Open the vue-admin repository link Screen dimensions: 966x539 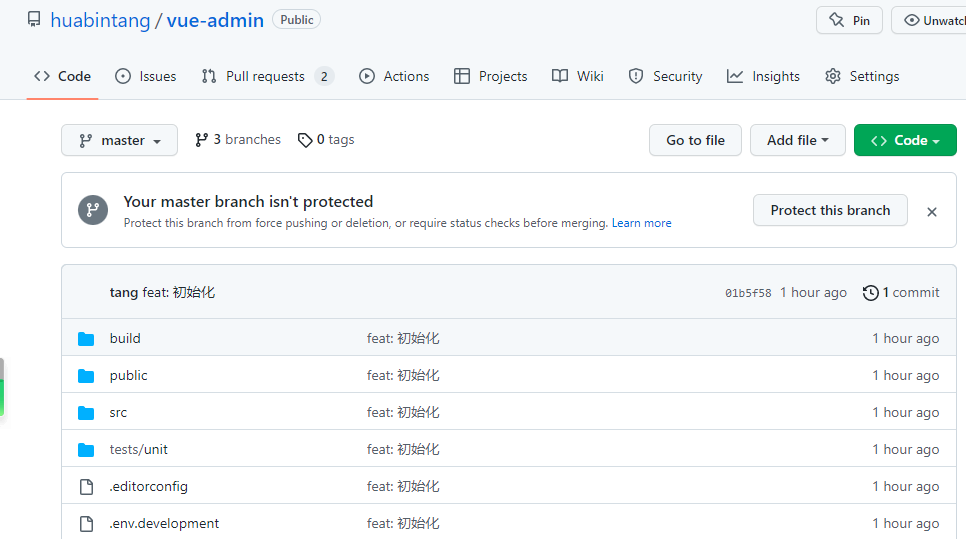[215, 20]
